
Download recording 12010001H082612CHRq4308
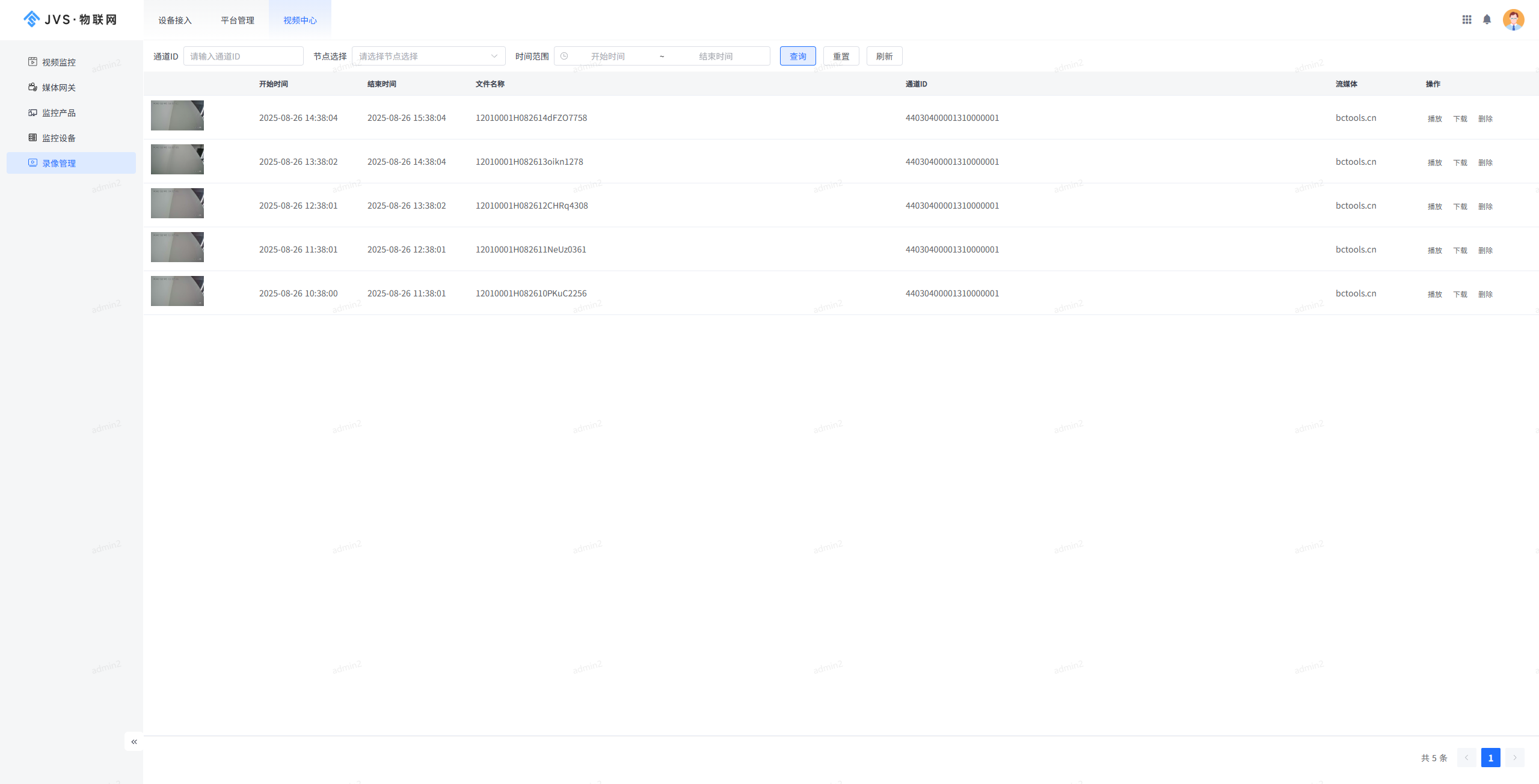pyautogui.click(x=1460, y=206)
